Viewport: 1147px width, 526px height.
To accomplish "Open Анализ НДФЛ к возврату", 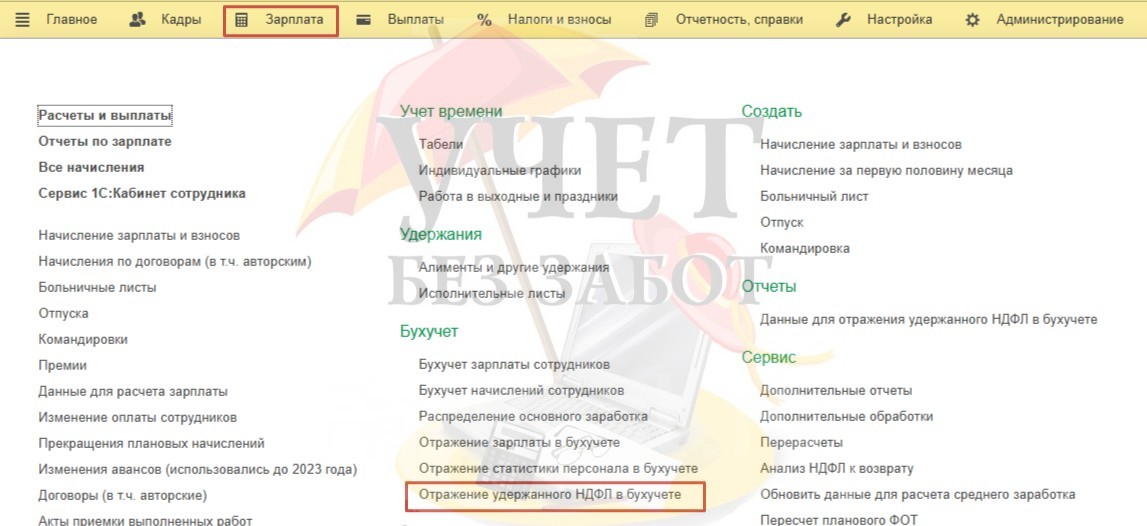I will coord(837,468).
